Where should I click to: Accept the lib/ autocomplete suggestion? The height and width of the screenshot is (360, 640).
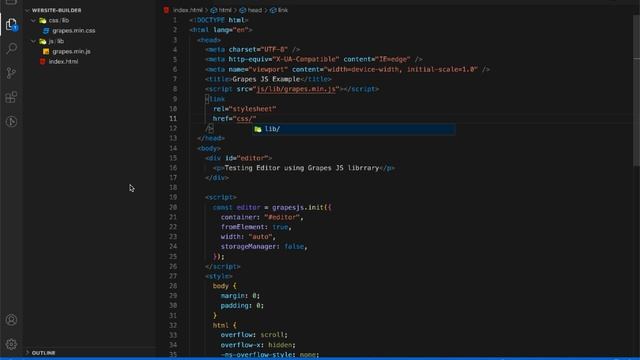click(353, 129)
